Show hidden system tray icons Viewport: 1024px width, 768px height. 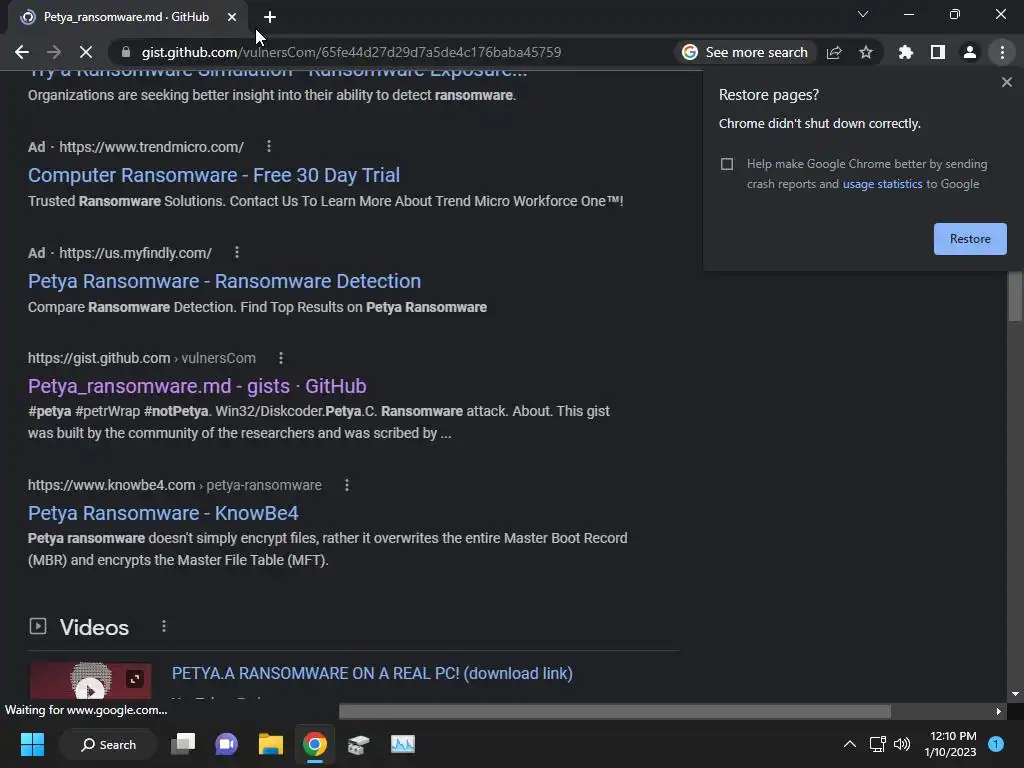850,744
